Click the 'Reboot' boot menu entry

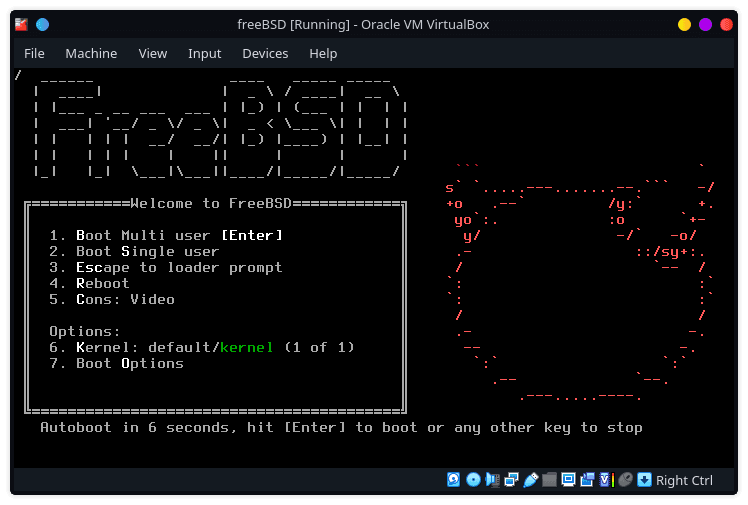89,283
